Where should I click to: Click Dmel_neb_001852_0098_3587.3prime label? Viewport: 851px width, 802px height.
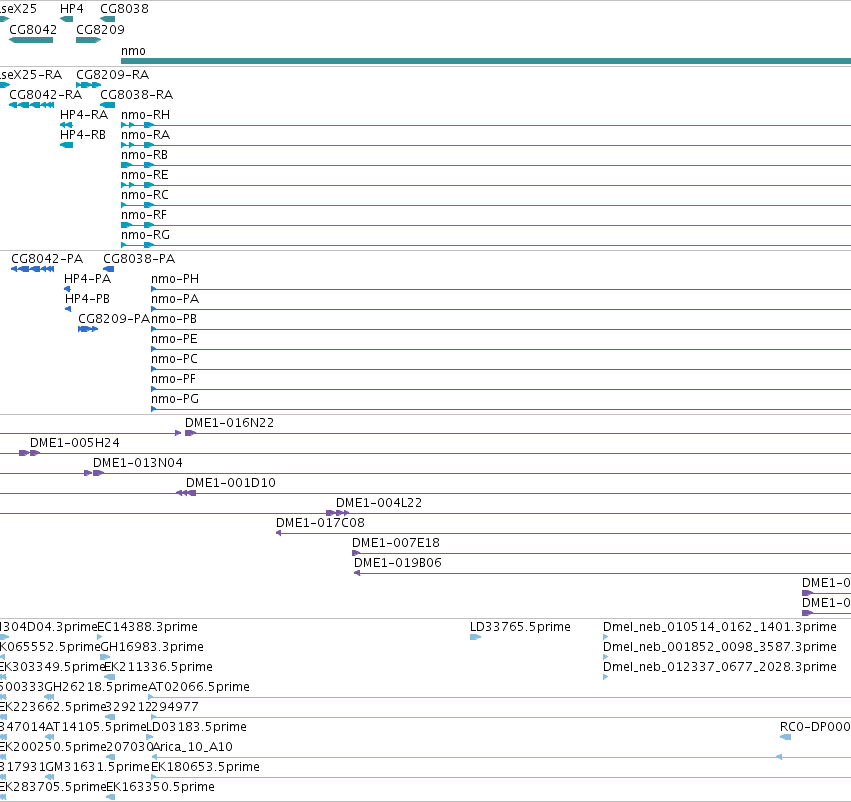click(720, 647)
